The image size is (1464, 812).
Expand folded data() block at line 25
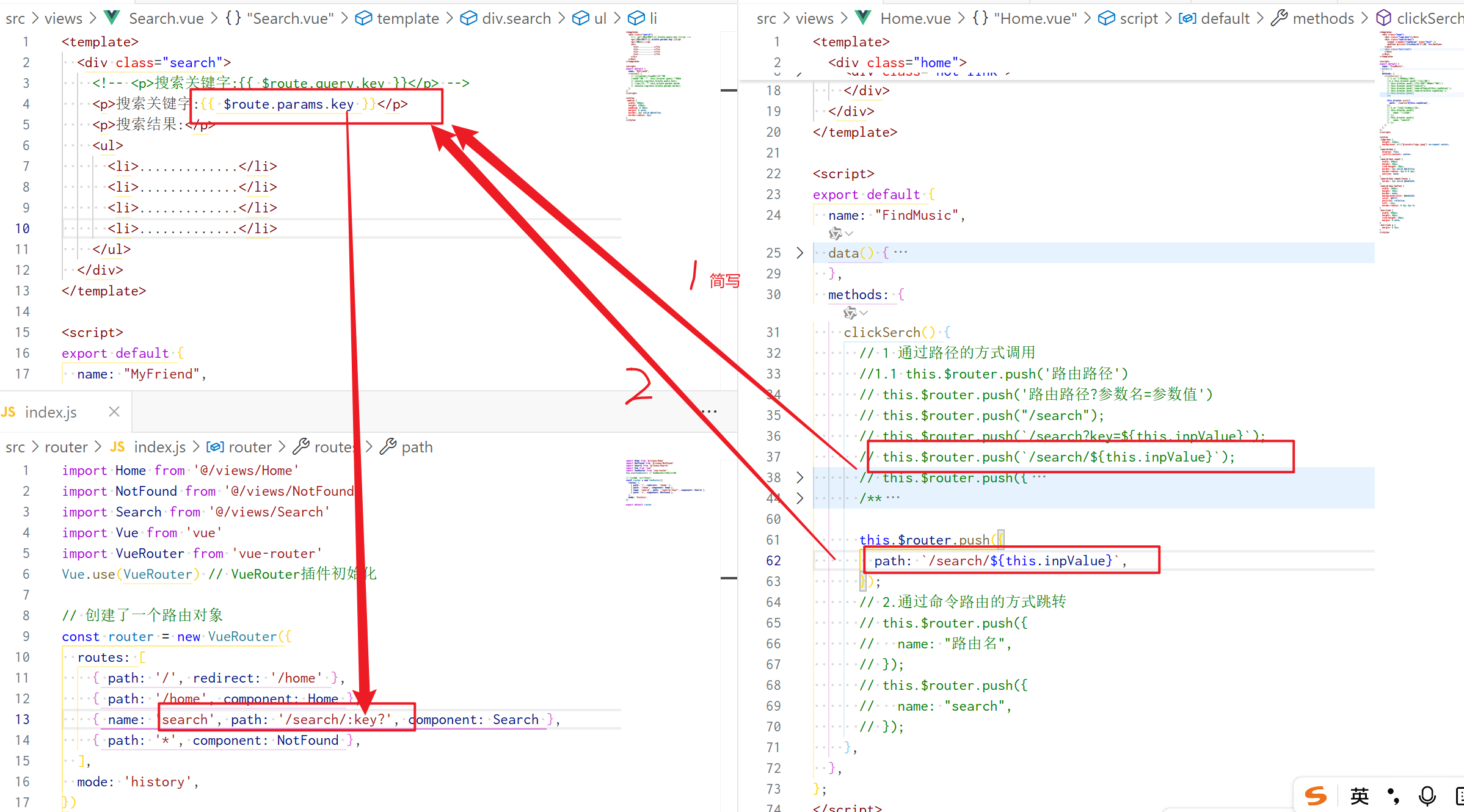click(x=800, y=253)
